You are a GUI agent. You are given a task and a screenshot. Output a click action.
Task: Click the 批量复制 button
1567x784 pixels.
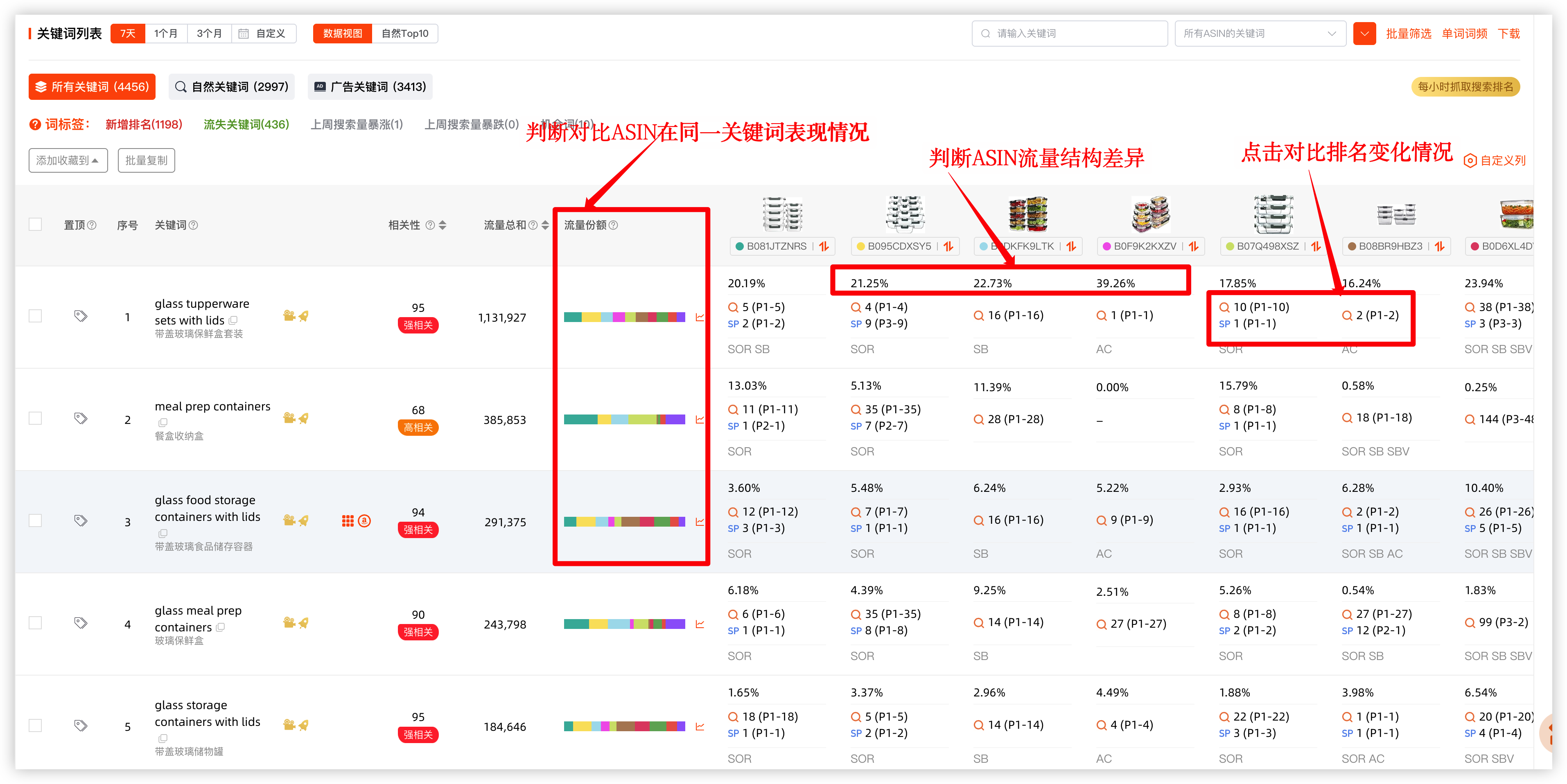coord(146,160)
